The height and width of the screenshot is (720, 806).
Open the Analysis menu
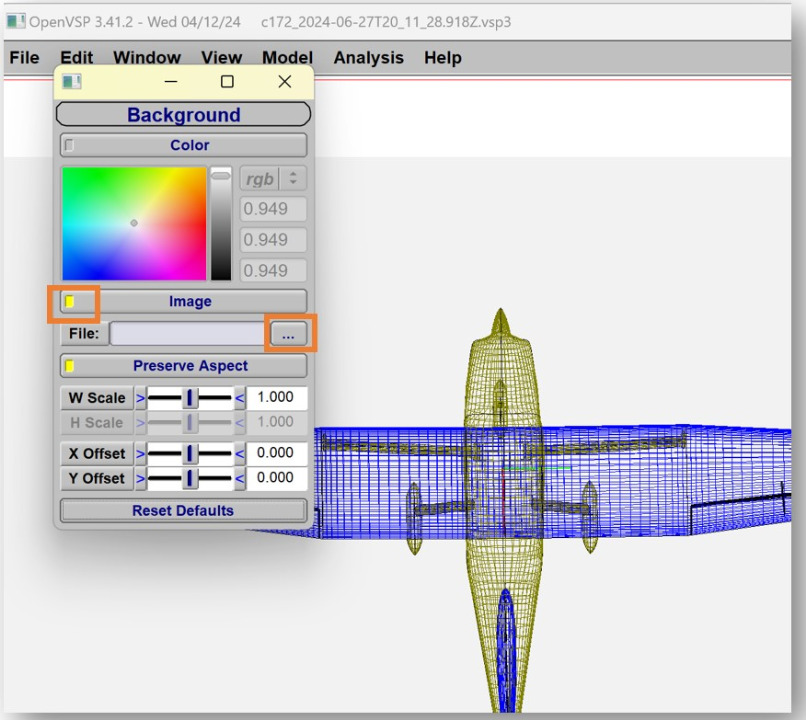[x=368, y=58]
